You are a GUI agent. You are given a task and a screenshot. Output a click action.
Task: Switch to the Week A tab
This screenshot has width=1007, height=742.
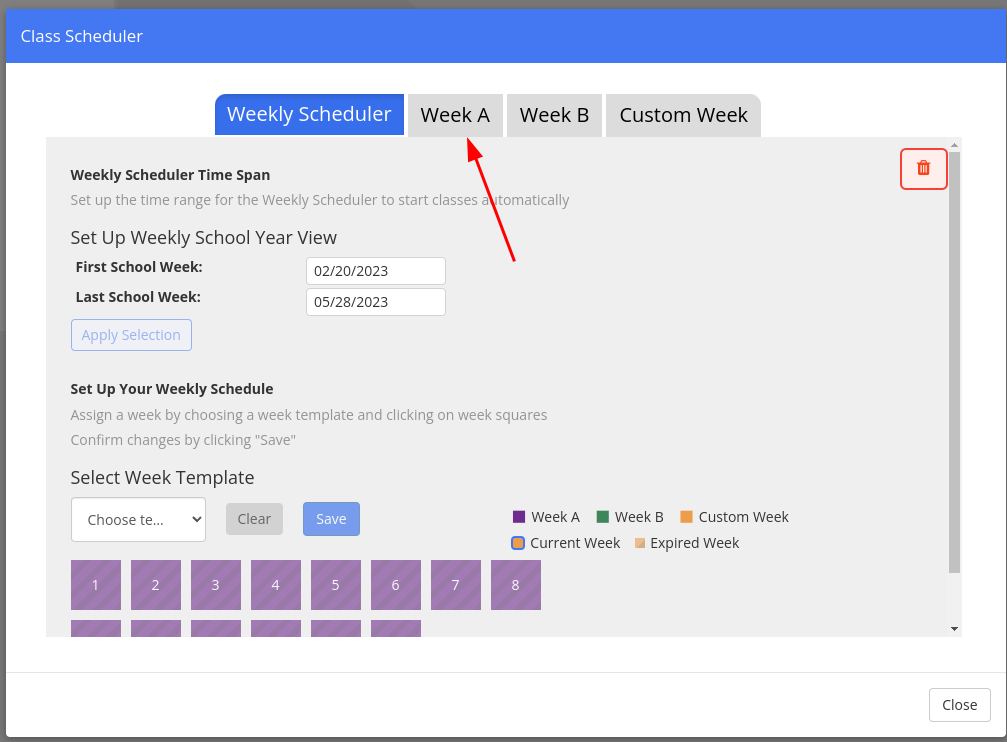455,115
